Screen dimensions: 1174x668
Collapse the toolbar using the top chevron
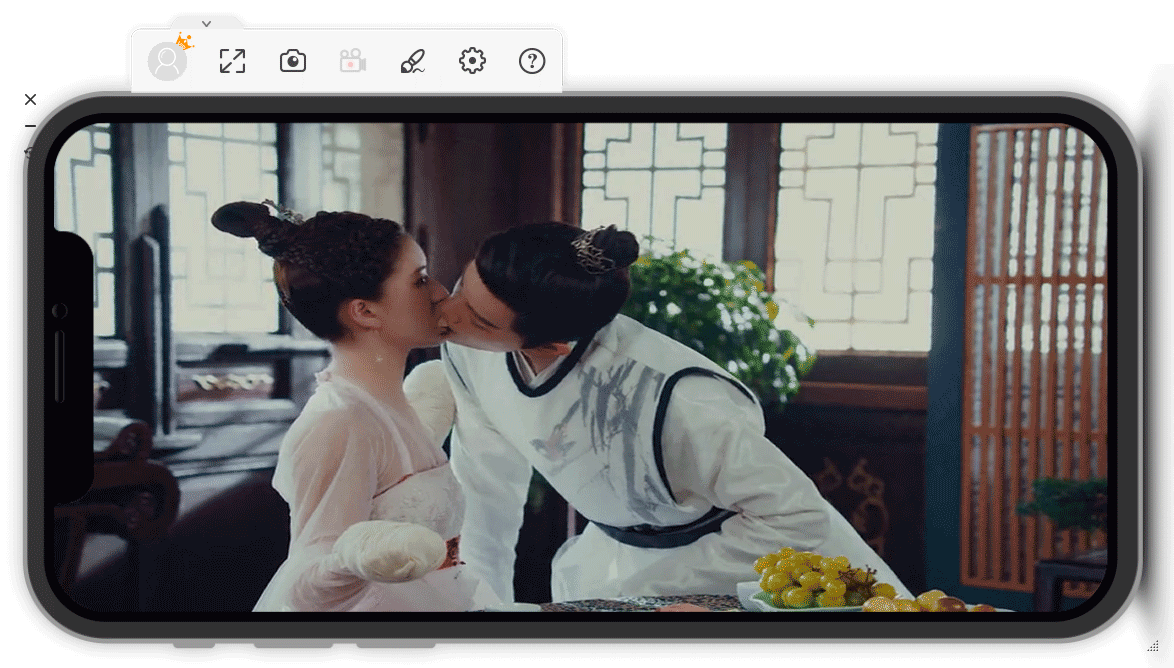pos(206,23)
